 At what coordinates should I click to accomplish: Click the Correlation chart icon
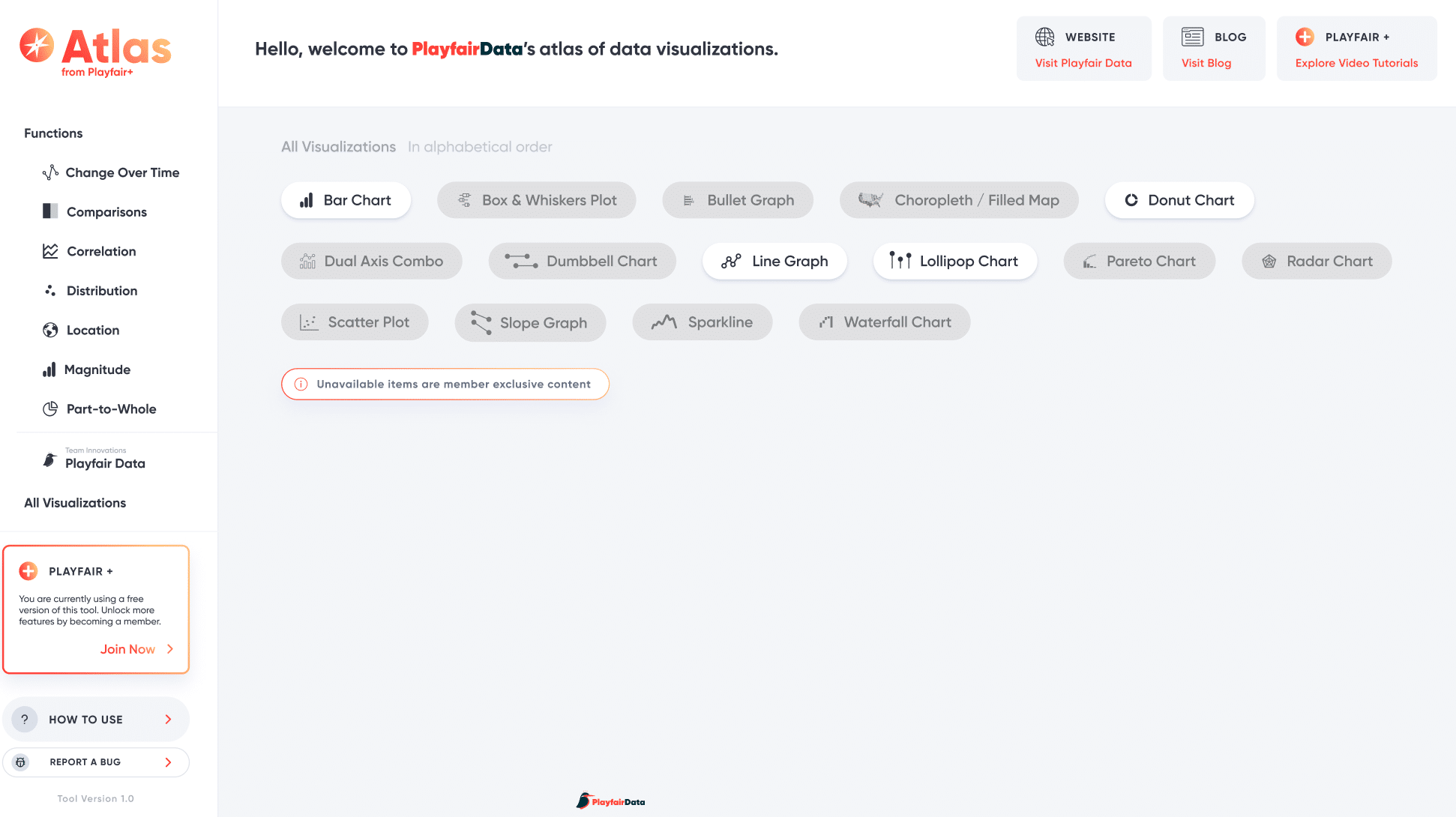pos(50,251)
